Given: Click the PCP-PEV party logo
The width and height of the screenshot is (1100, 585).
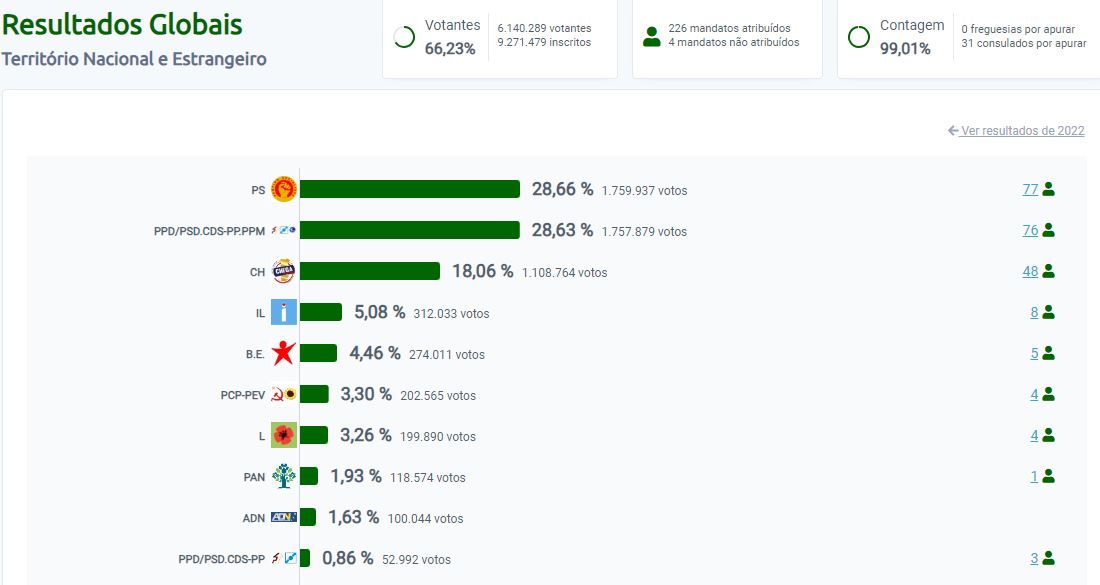Looking at the screenshot, I should 284,395.
